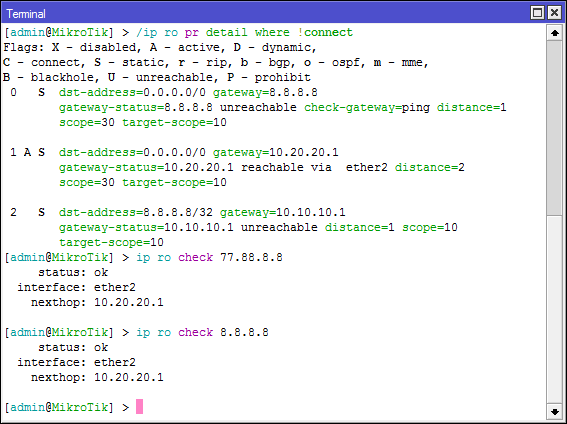The width and height of the screenshot is (567, 424).
Task: Click the Terminal title bar text
Action: click(x=26, y=14)
